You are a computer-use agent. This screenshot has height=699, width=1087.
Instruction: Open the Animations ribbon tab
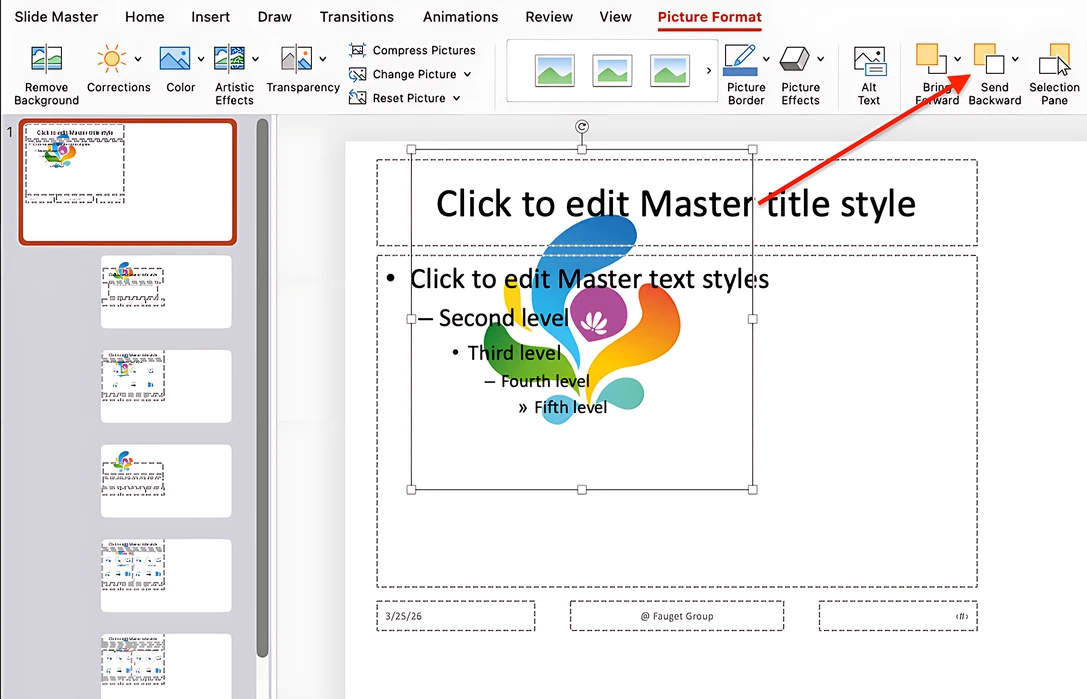(460, 16)
